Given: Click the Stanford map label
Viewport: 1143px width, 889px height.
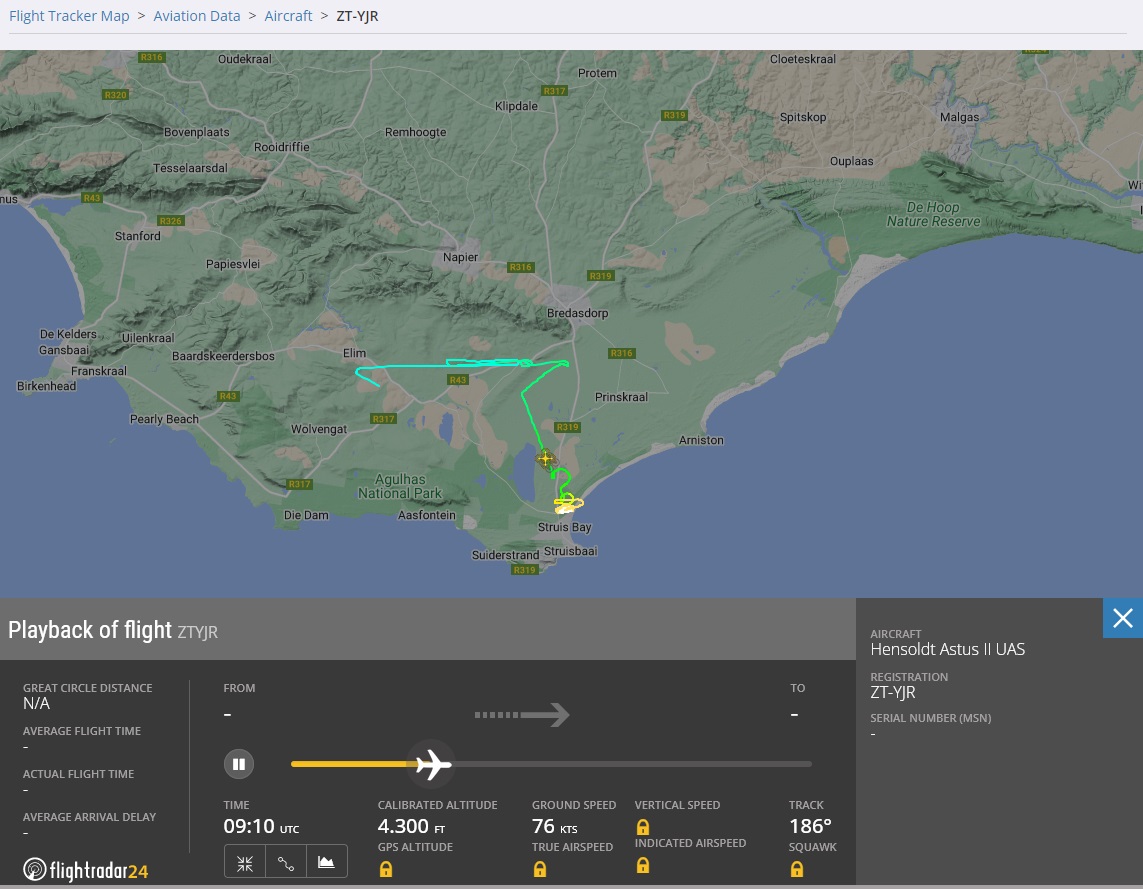Looking at the screenshot, I should pyautogui.click(x=138, y=236).
